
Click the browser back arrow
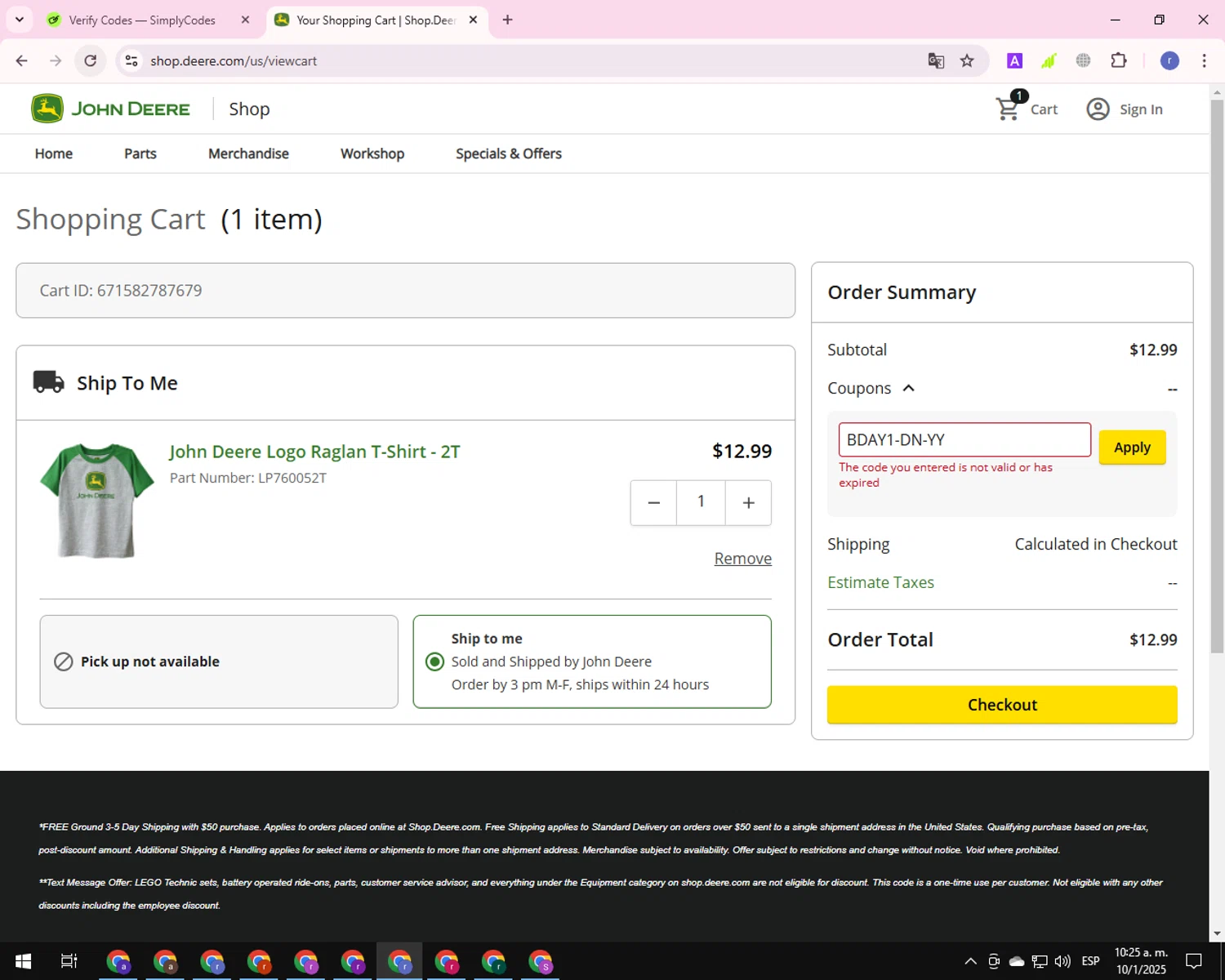tap(22, 60)
